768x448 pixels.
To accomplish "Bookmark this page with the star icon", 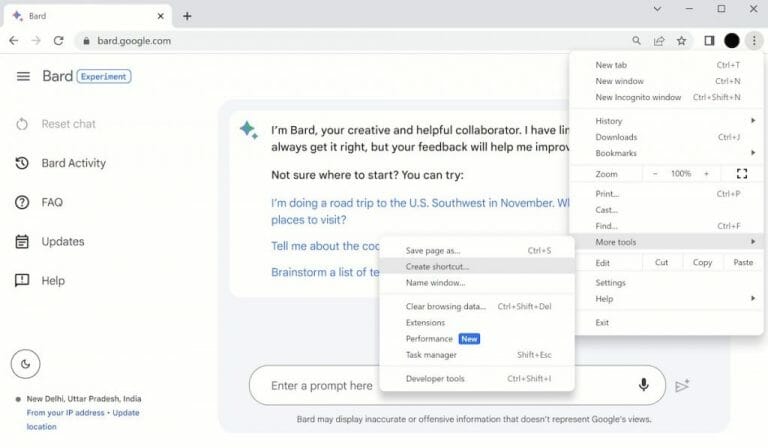I will (681, 41).
